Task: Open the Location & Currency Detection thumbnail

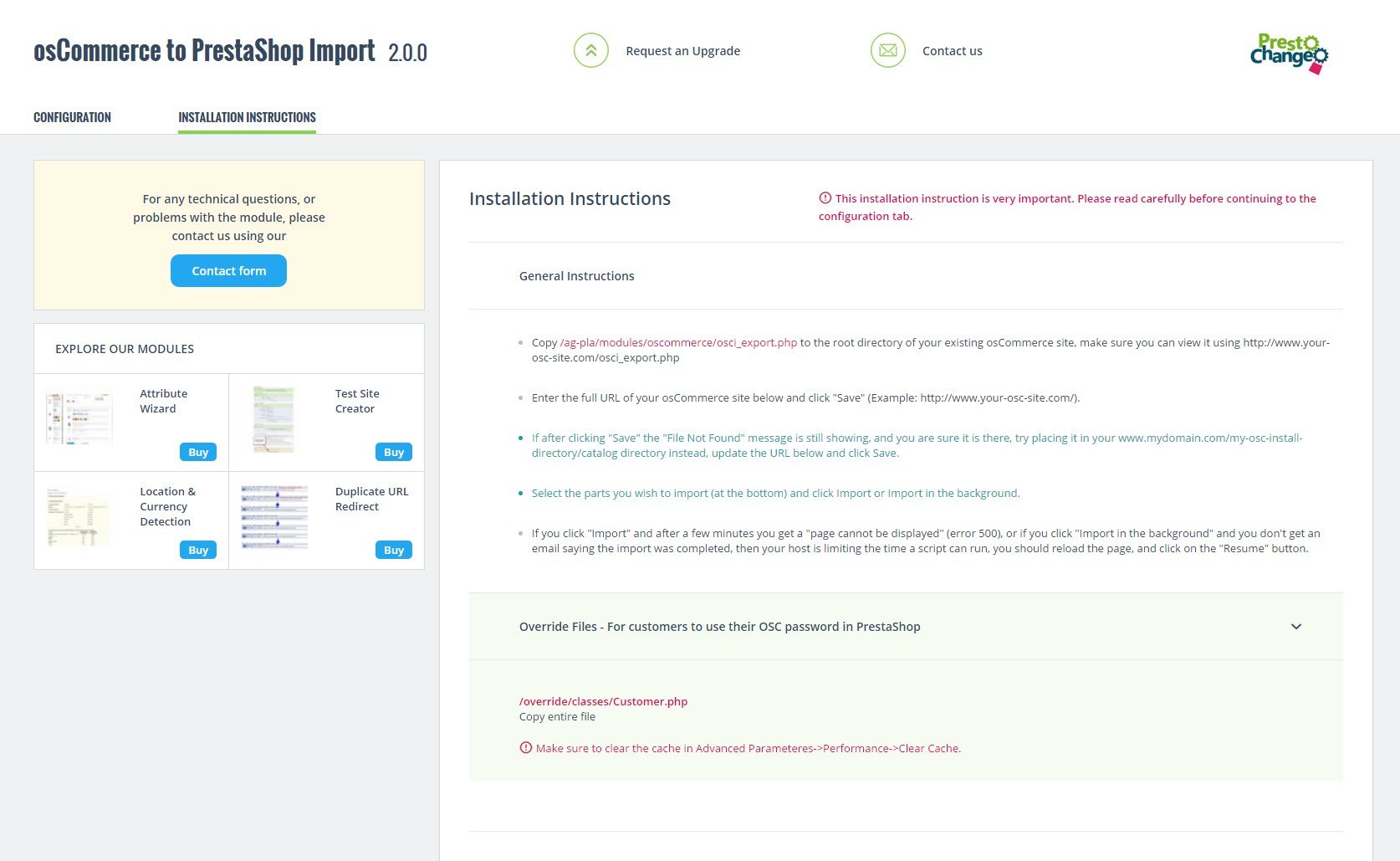Action: pyautogui.click(x=78, y=517)
